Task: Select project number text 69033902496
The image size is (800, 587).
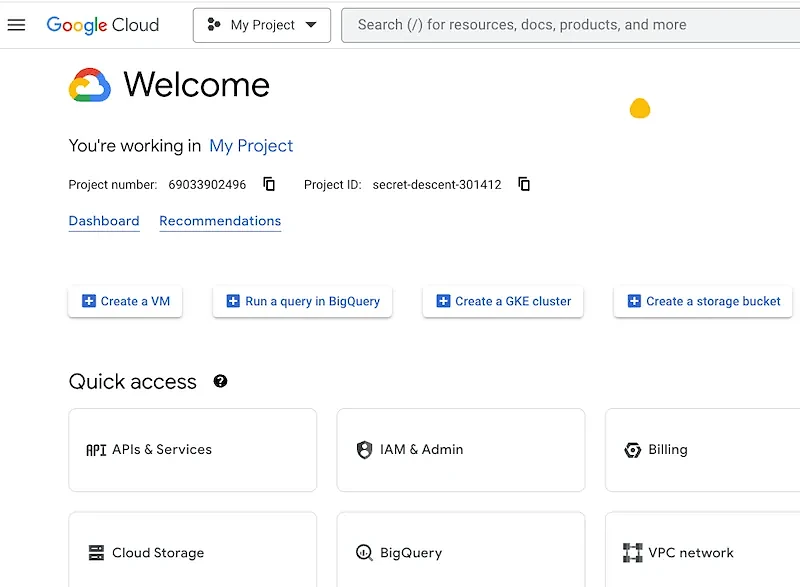Action: (207, 185)
